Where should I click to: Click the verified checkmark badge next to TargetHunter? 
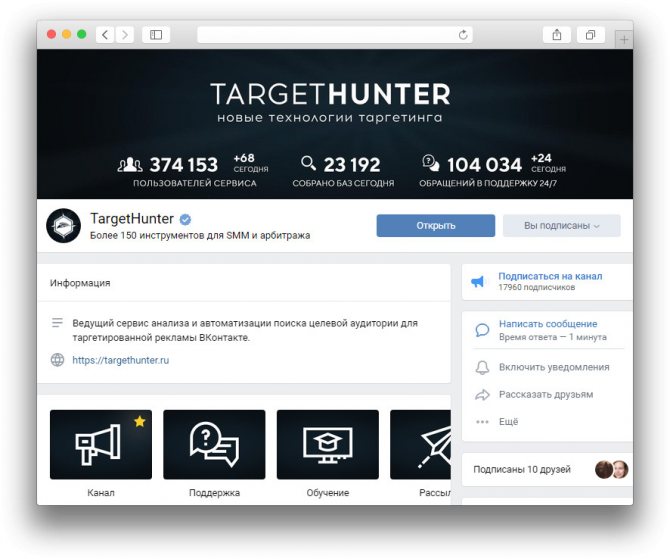[185, 219]
